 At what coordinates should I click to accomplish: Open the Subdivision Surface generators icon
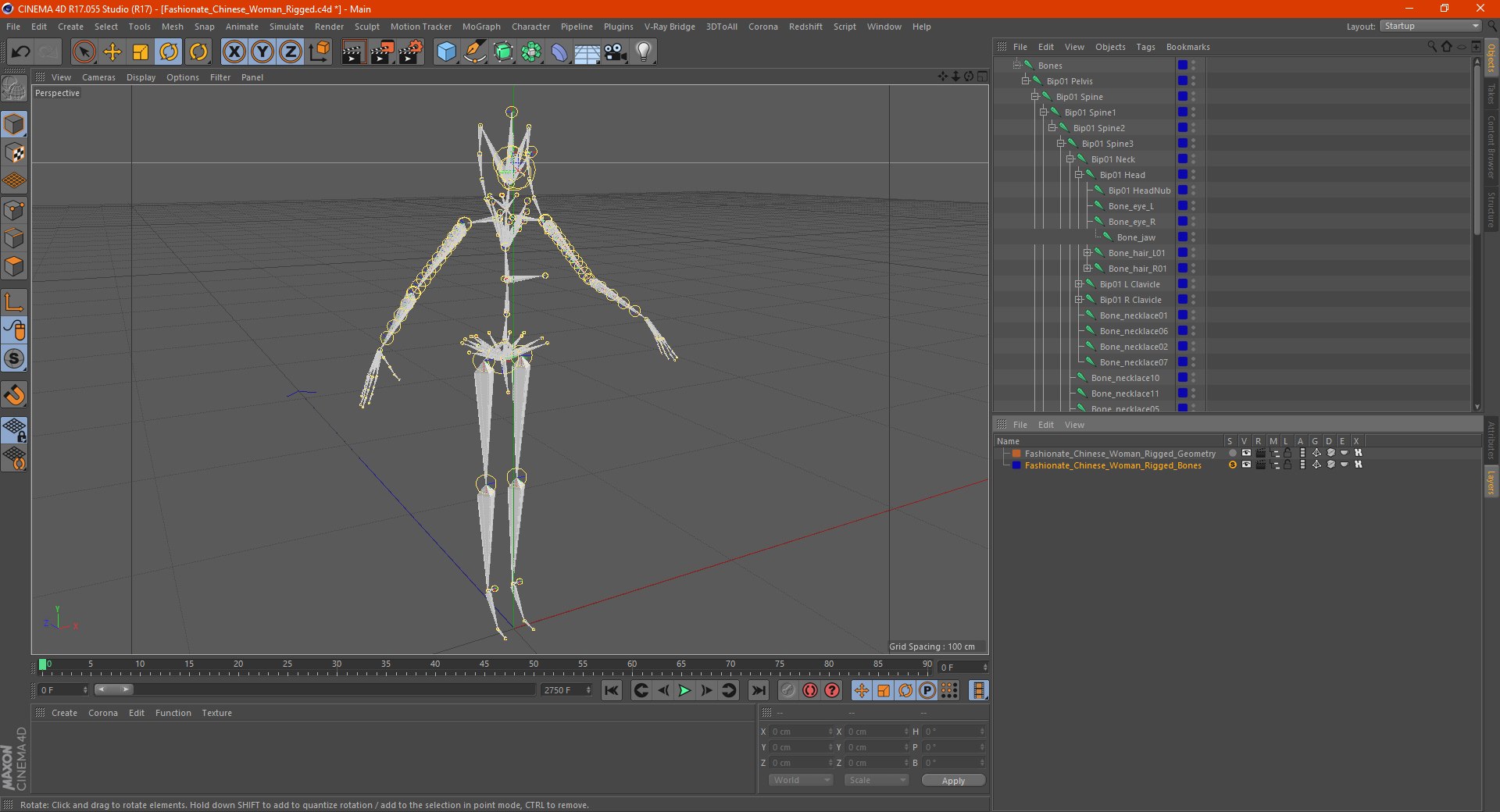[x=503, y=52]
